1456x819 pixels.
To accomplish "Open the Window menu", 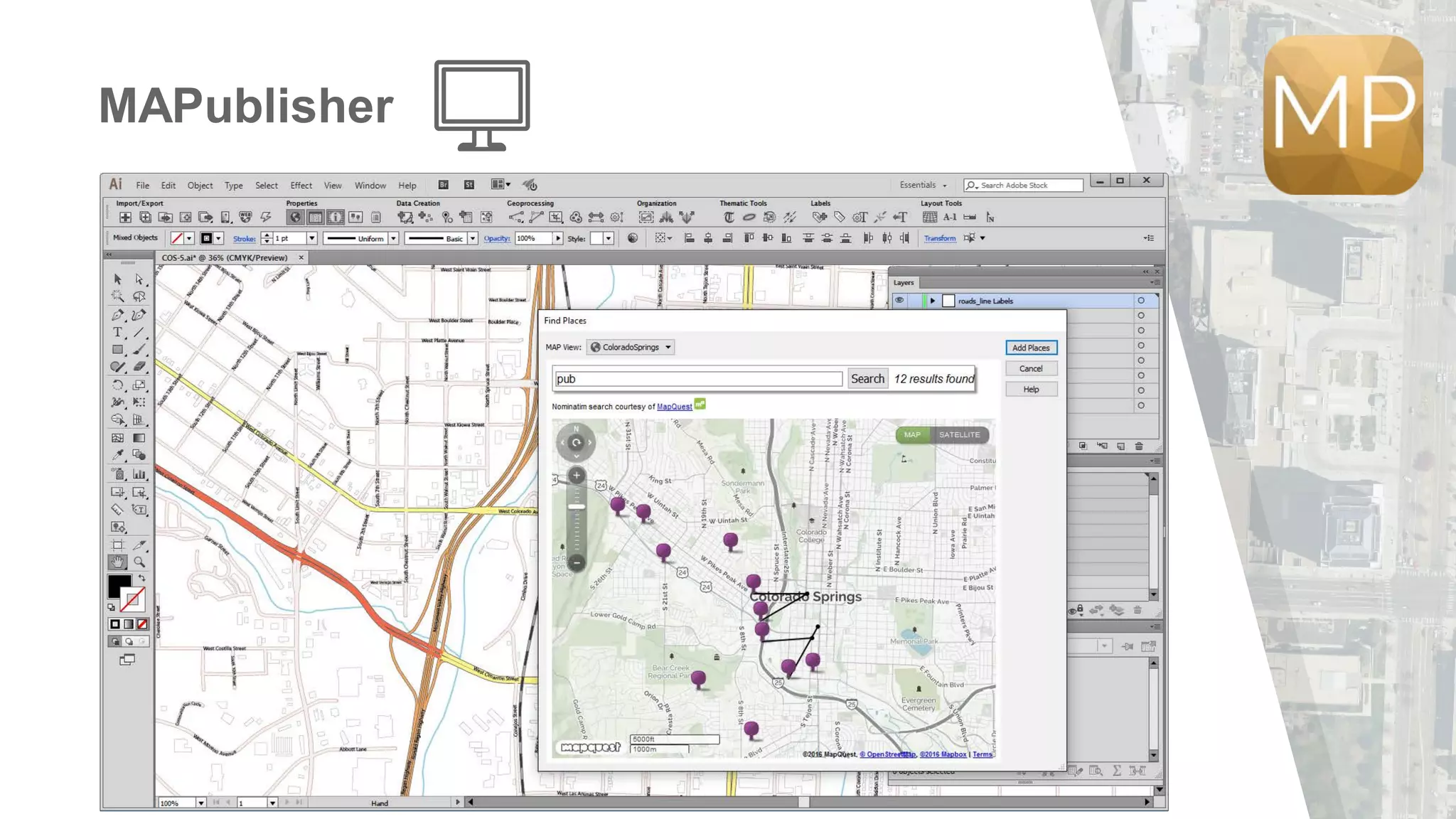I will click(370, 186).
